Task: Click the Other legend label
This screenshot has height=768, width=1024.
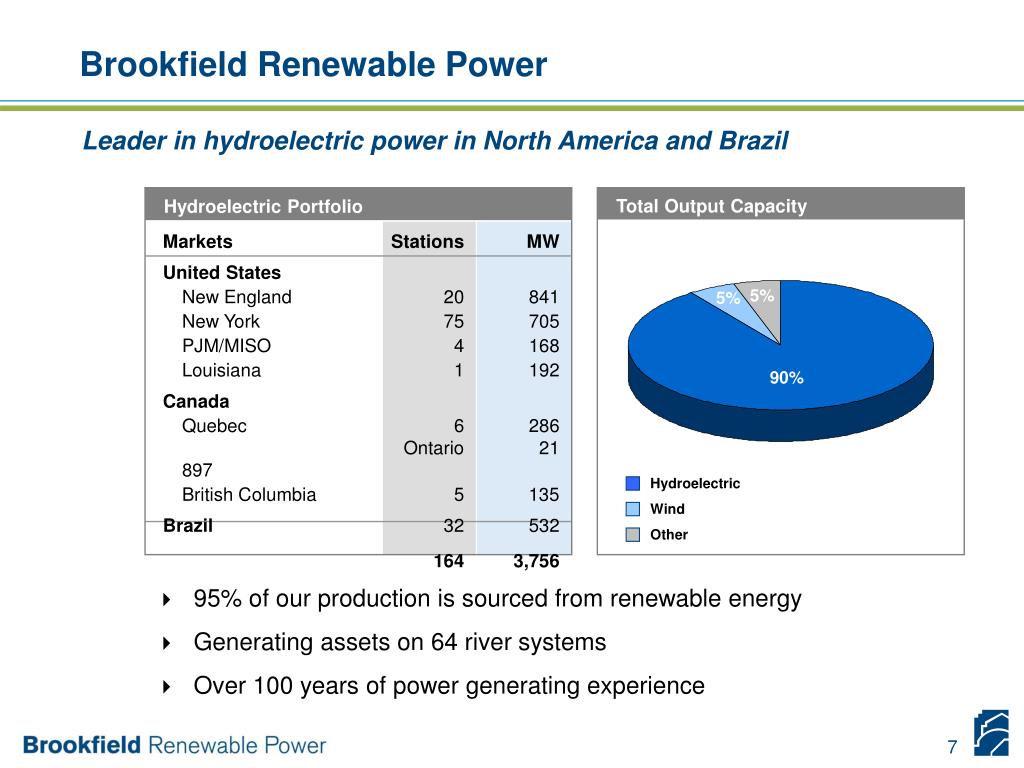Action: tap(669, 534)
